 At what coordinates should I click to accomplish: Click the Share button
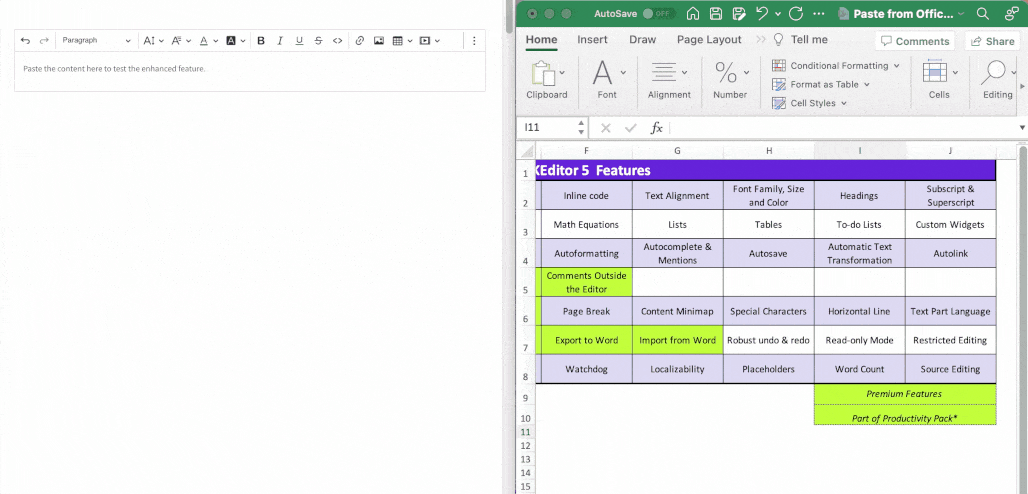point(991,41)
